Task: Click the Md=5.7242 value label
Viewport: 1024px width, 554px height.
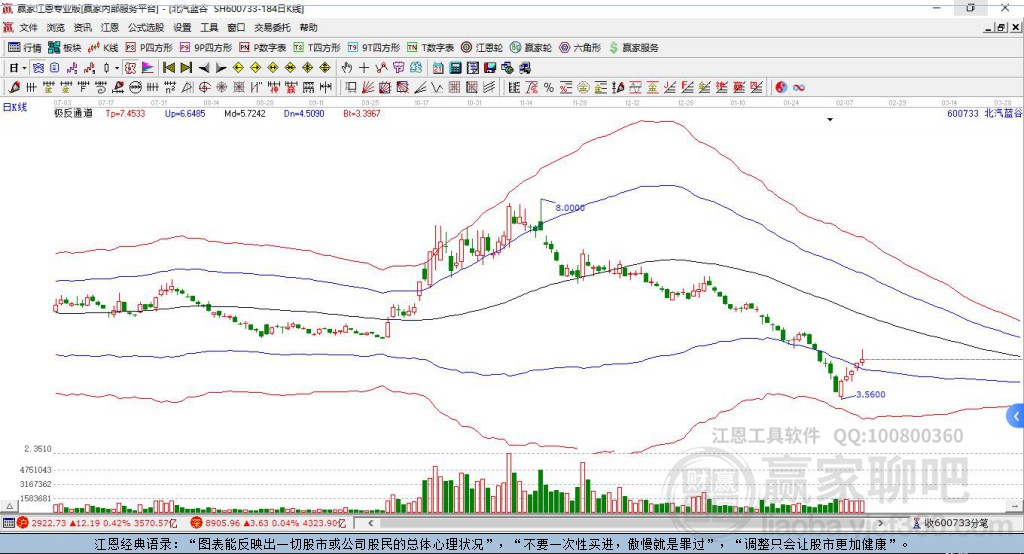Action: click(245, 114)
